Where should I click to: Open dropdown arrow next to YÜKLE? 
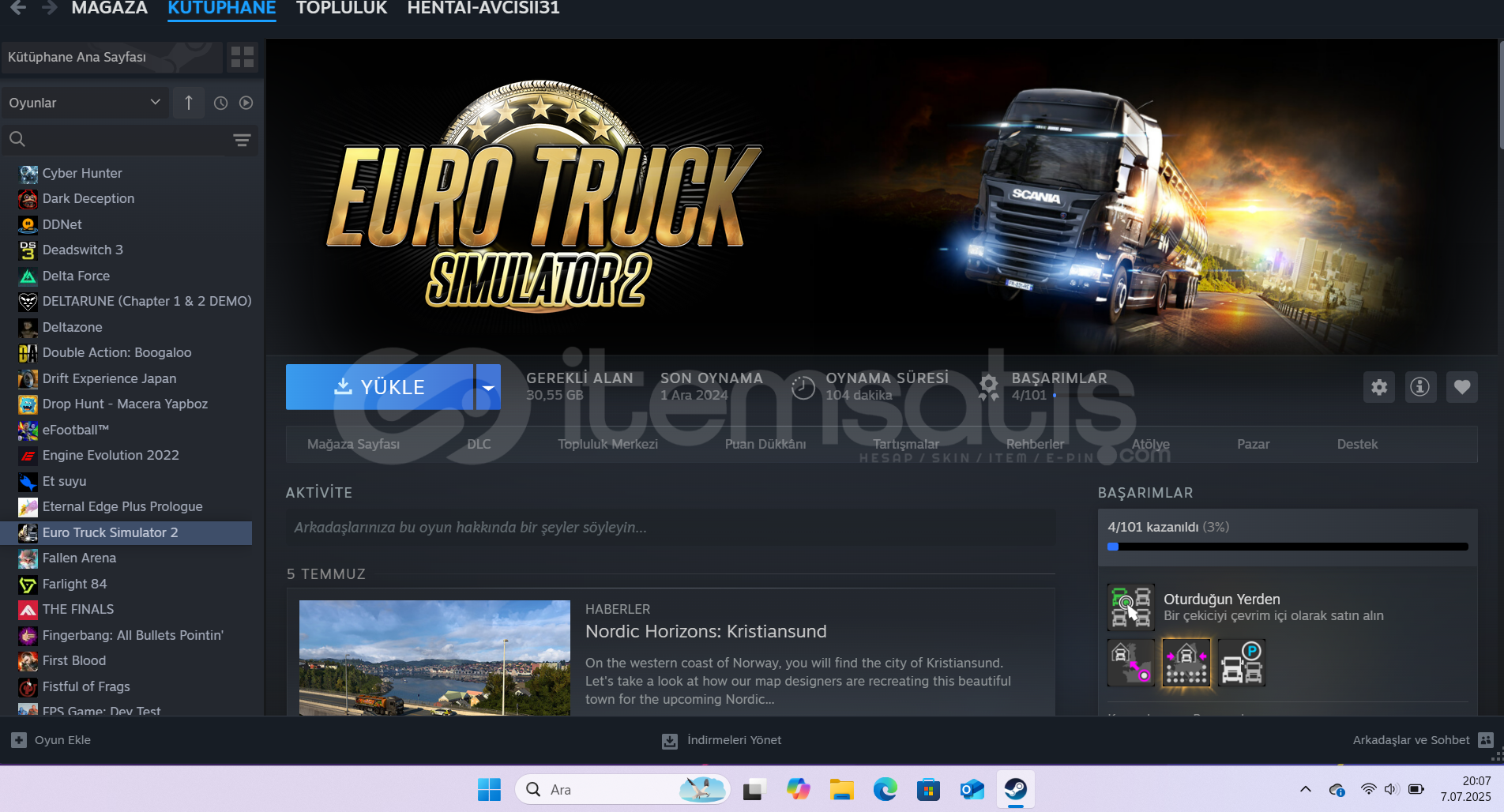(x=488, y=387)
